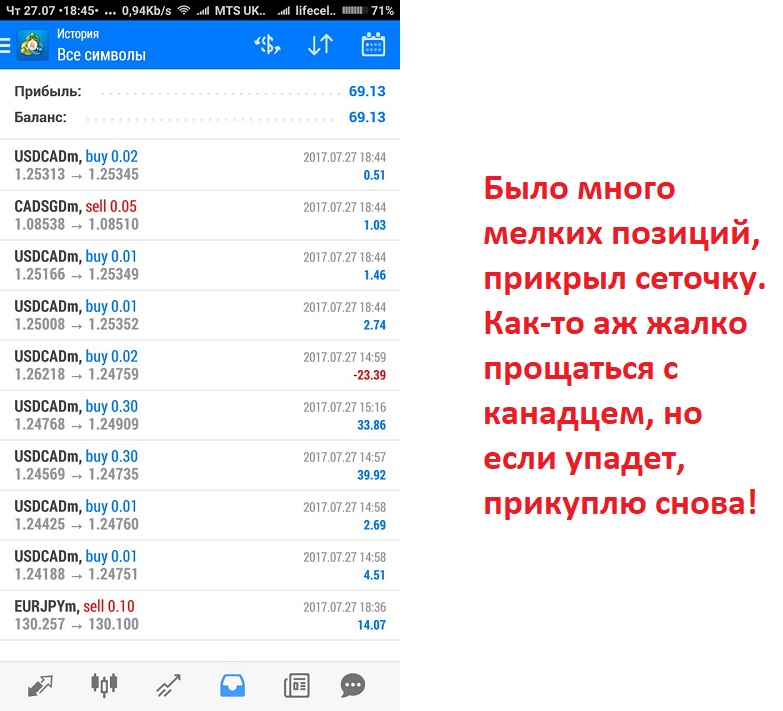Open the Quotes tab arrows icon
The width and height of the screenshot is (783, 711).
pos(40,686)
